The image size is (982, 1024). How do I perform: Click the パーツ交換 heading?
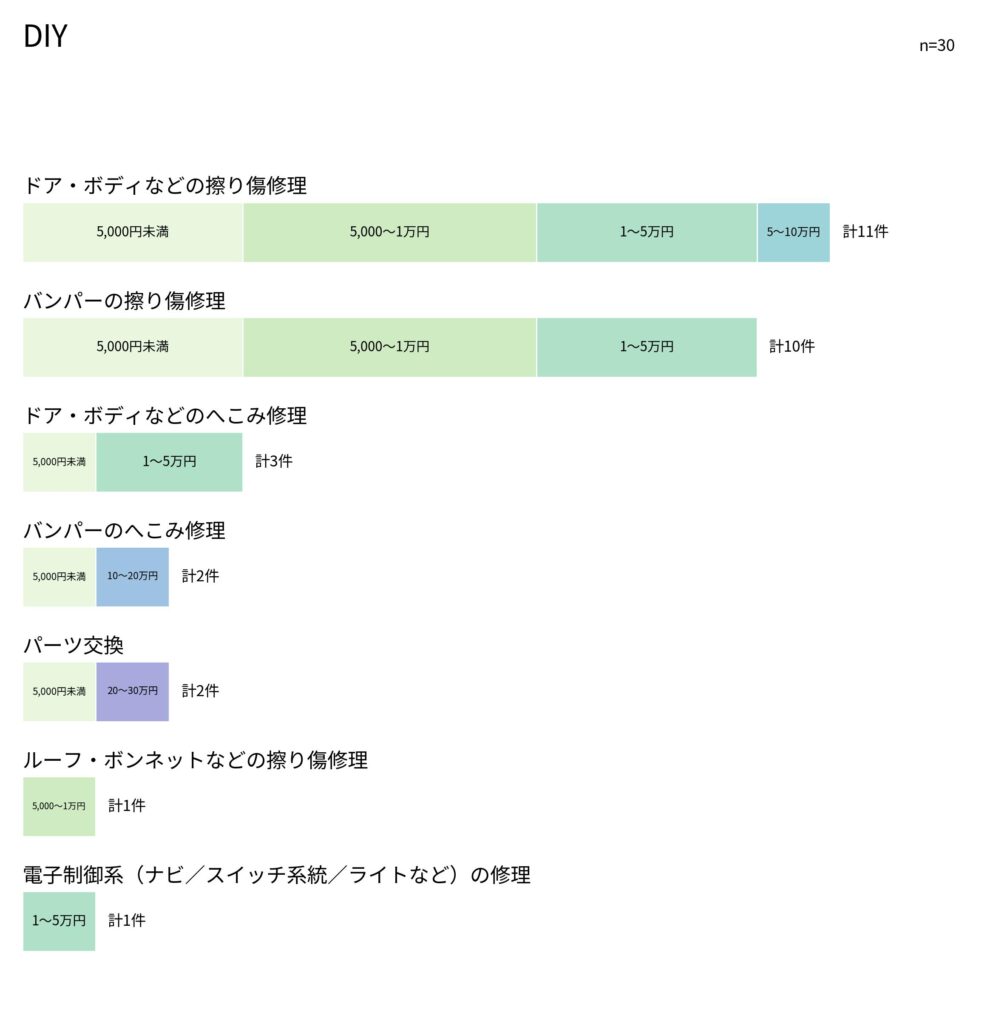pos(74,645)
